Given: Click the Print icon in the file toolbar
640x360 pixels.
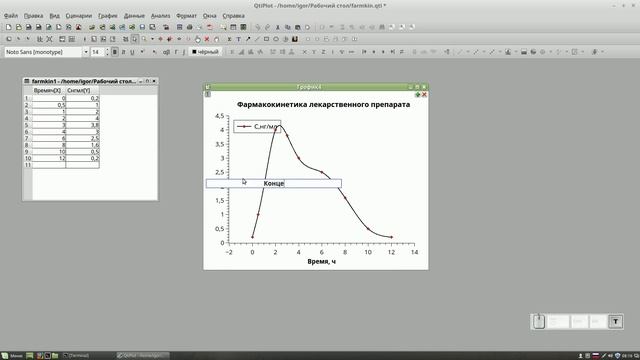Looking at the screenshot, I should click(189, 27).
